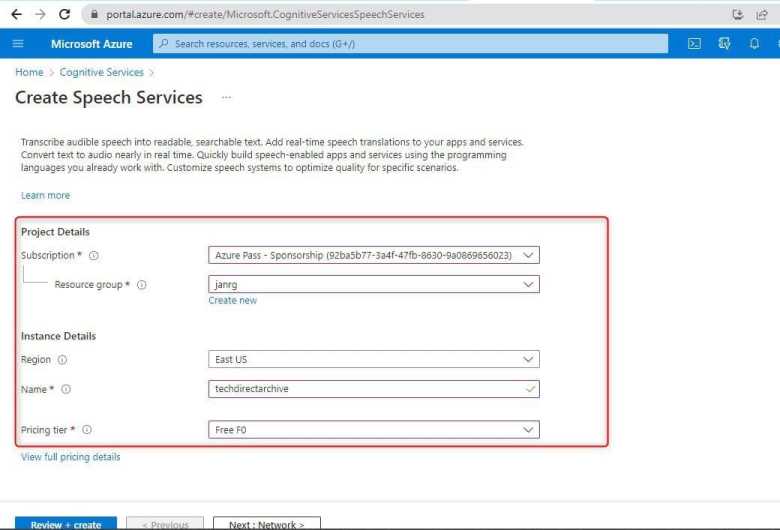This screenshot has height=530, width=780.
Task: Click the Name field containing techdirectarchive
Action: click(374, 389)
